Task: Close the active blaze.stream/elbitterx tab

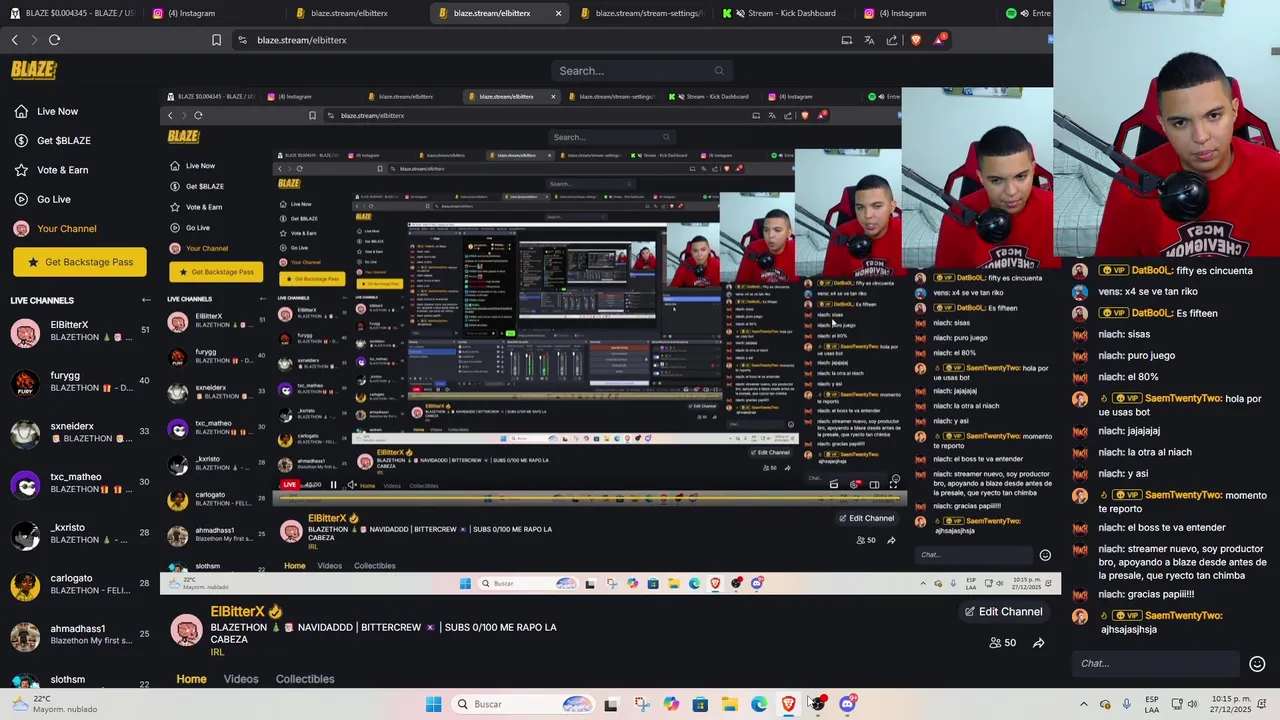Action: pos(558,13)
